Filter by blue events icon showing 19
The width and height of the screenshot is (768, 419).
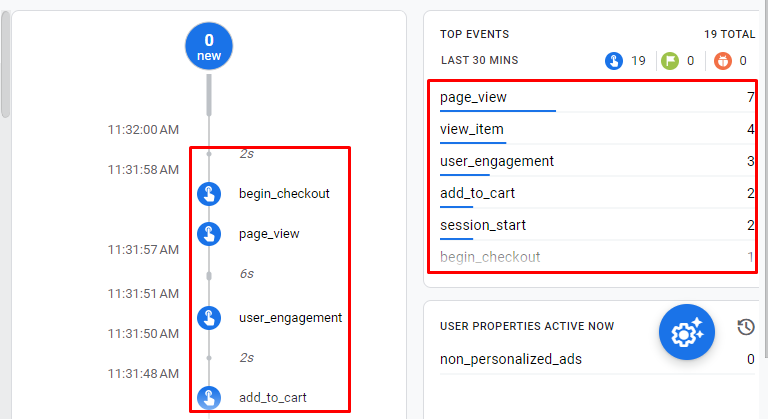coord(614,61)
